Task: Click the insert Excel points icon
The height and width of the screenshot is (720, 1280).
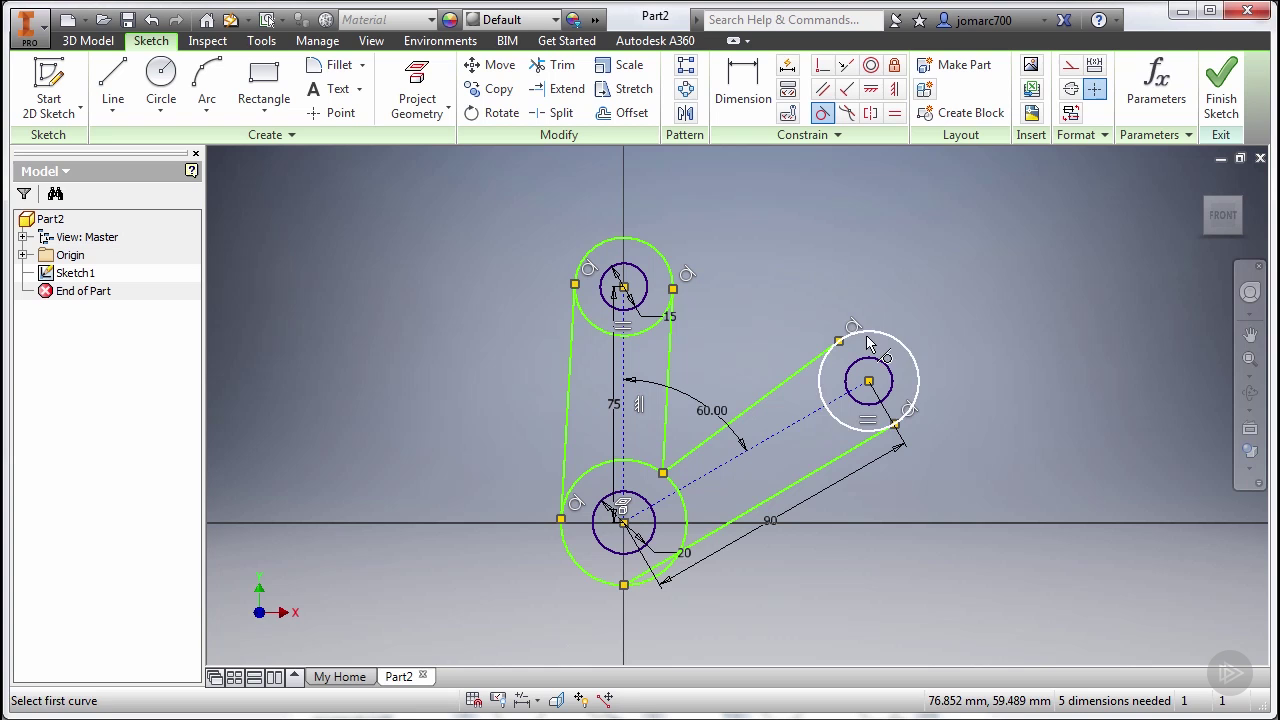Action: [x=1031, y=89]
